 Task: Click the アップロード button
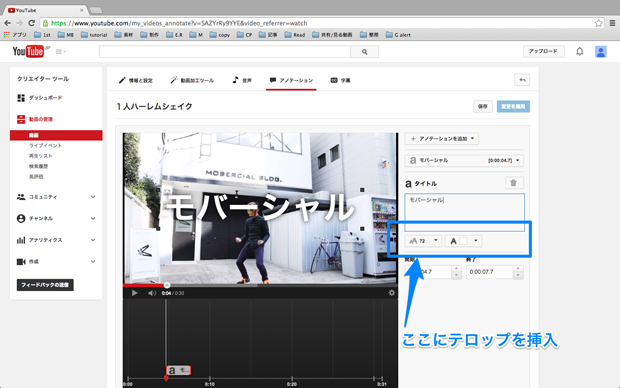[543, 51]
